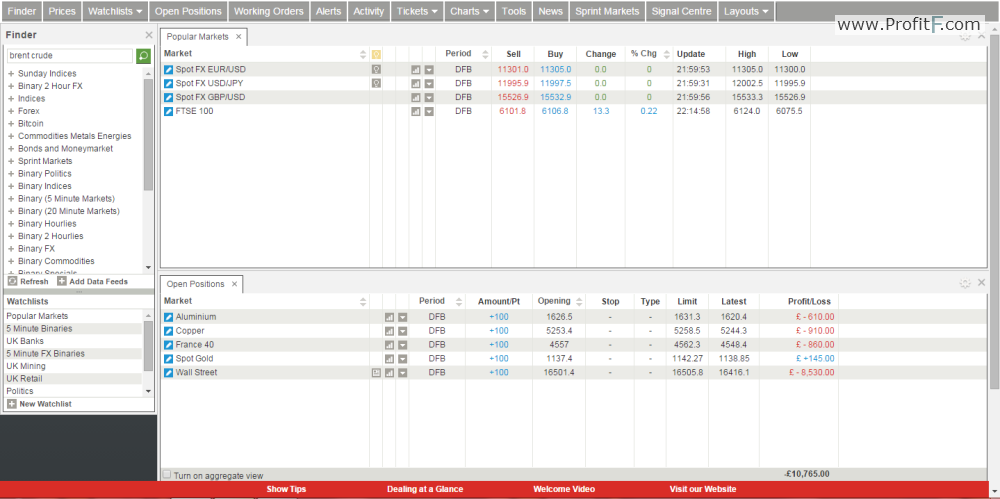Image resolution: width=1000 pixels, height=499 pixels.
Task: Open deal ticket icon for Aluminium position
Action: click(168, 317)
